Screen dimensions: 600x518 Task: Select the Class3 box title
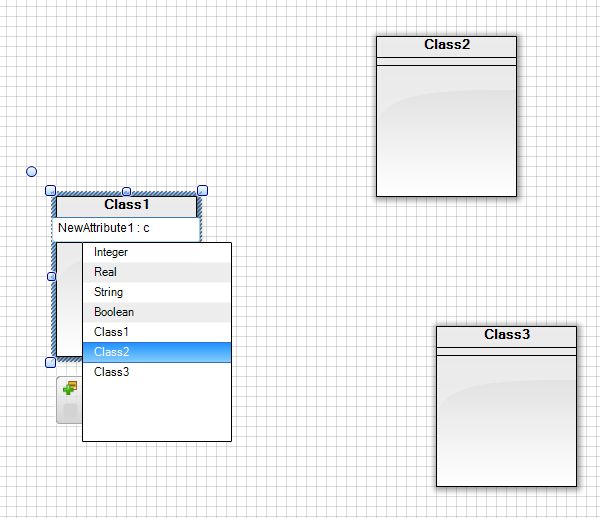pos(507,336)
